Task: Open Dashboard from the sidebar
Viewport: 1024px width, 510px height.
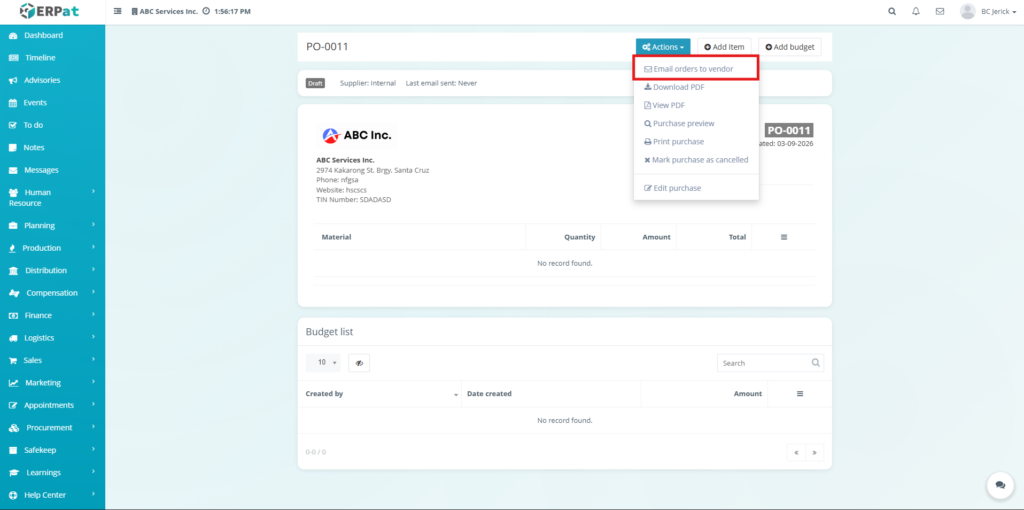Action: tap(43, 35)
